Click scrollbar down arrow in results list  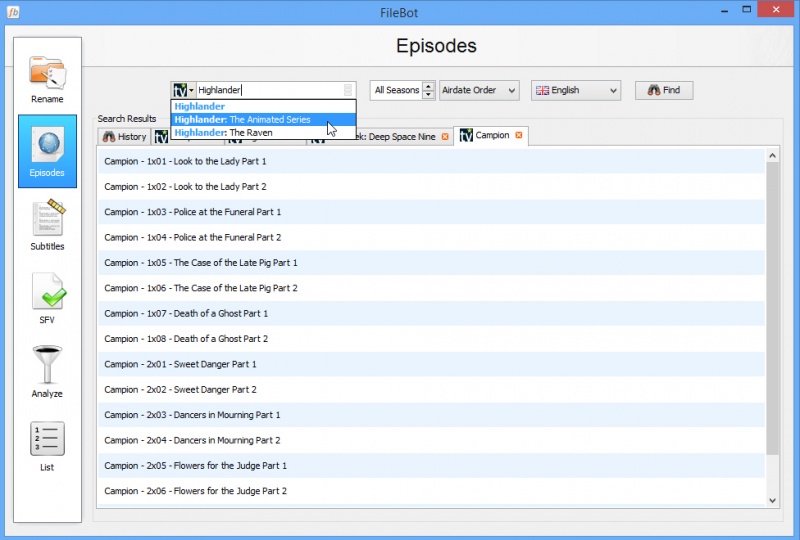click(x=772, y=501)
